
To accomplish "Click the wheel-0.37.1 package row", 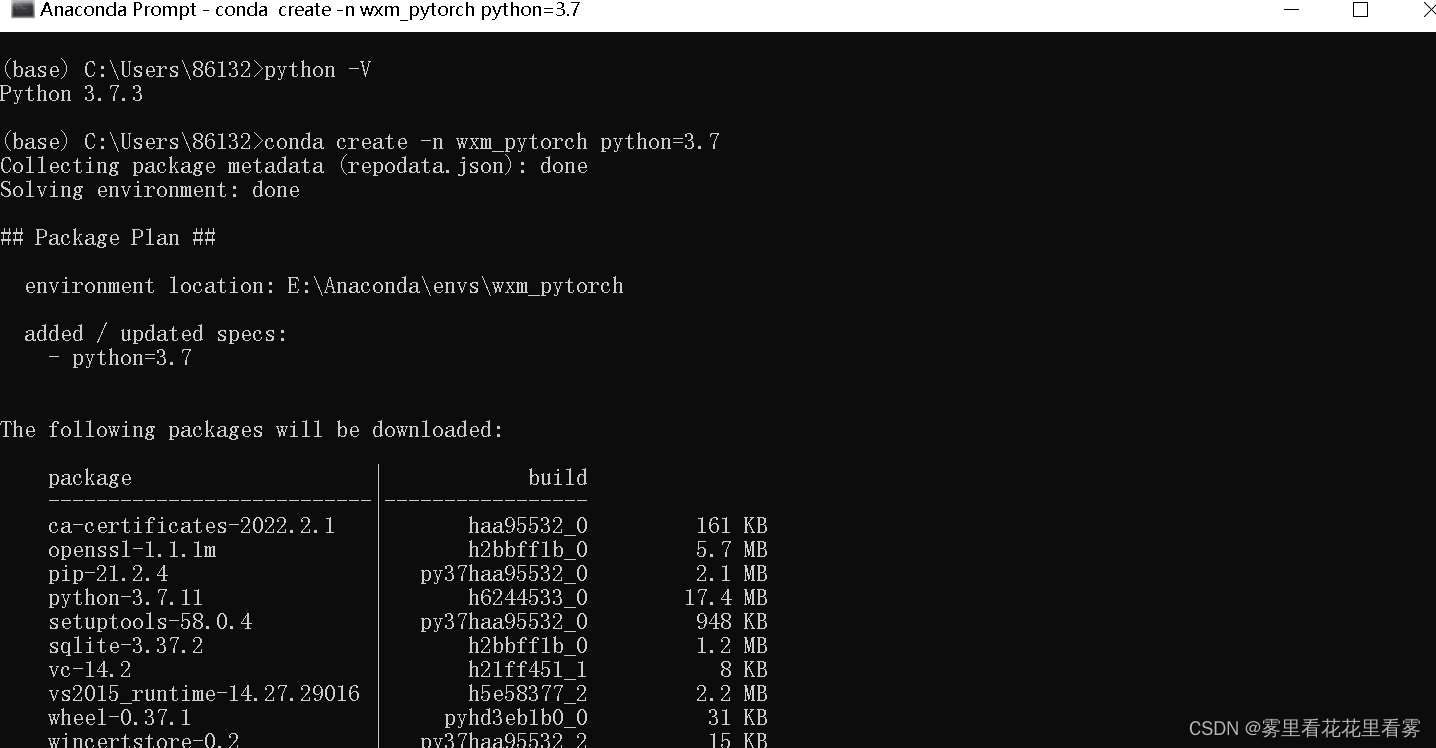I will (408, 718).
